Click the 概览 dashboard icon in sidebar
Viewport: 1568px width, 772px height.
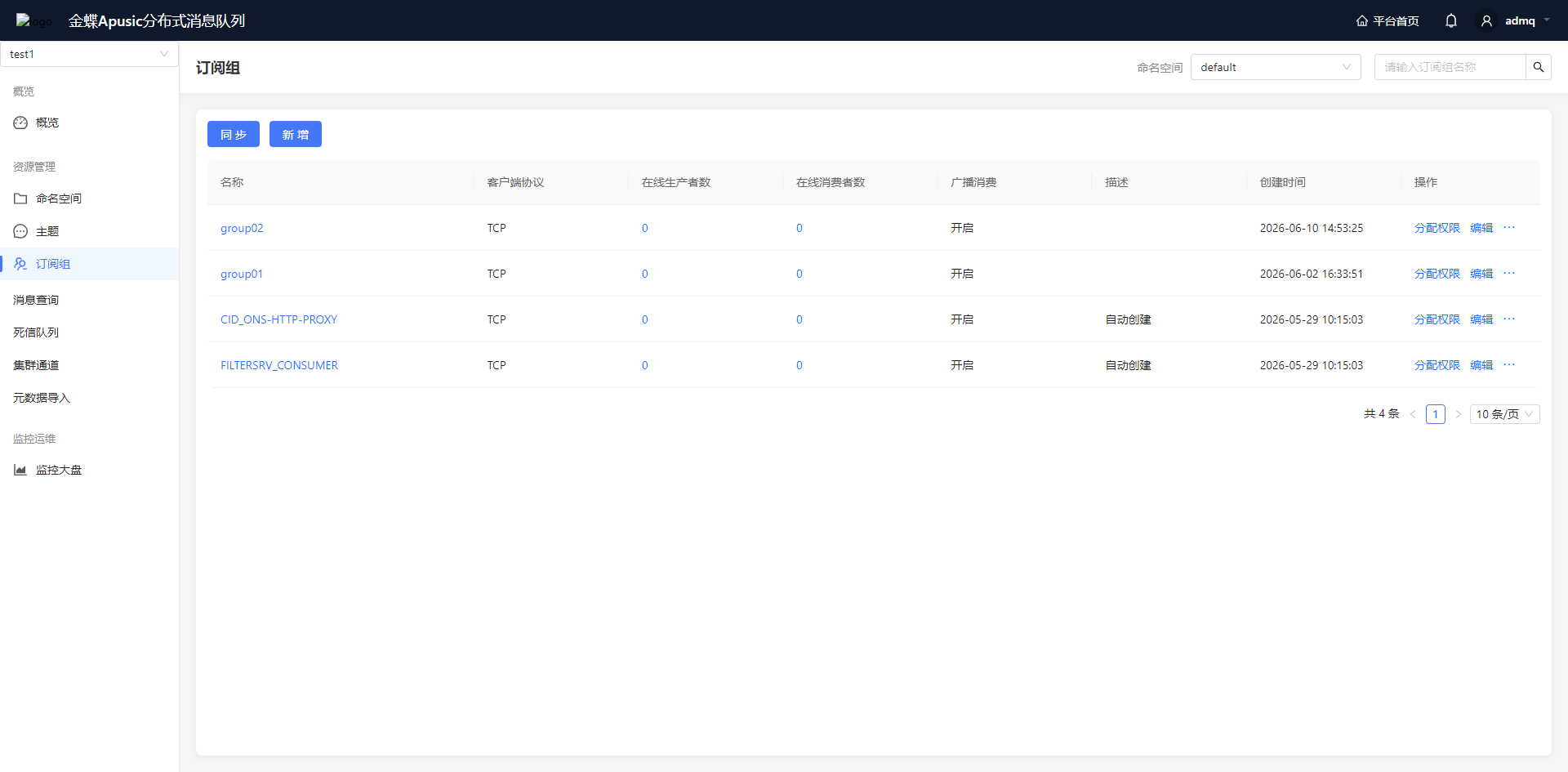[20, 123]
